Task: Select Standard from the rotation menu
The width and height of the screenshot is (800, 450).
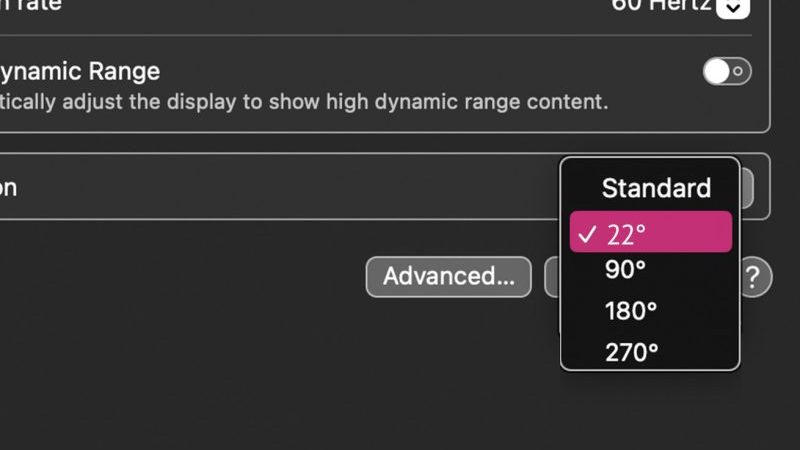Action: click(x=656, y=188)
